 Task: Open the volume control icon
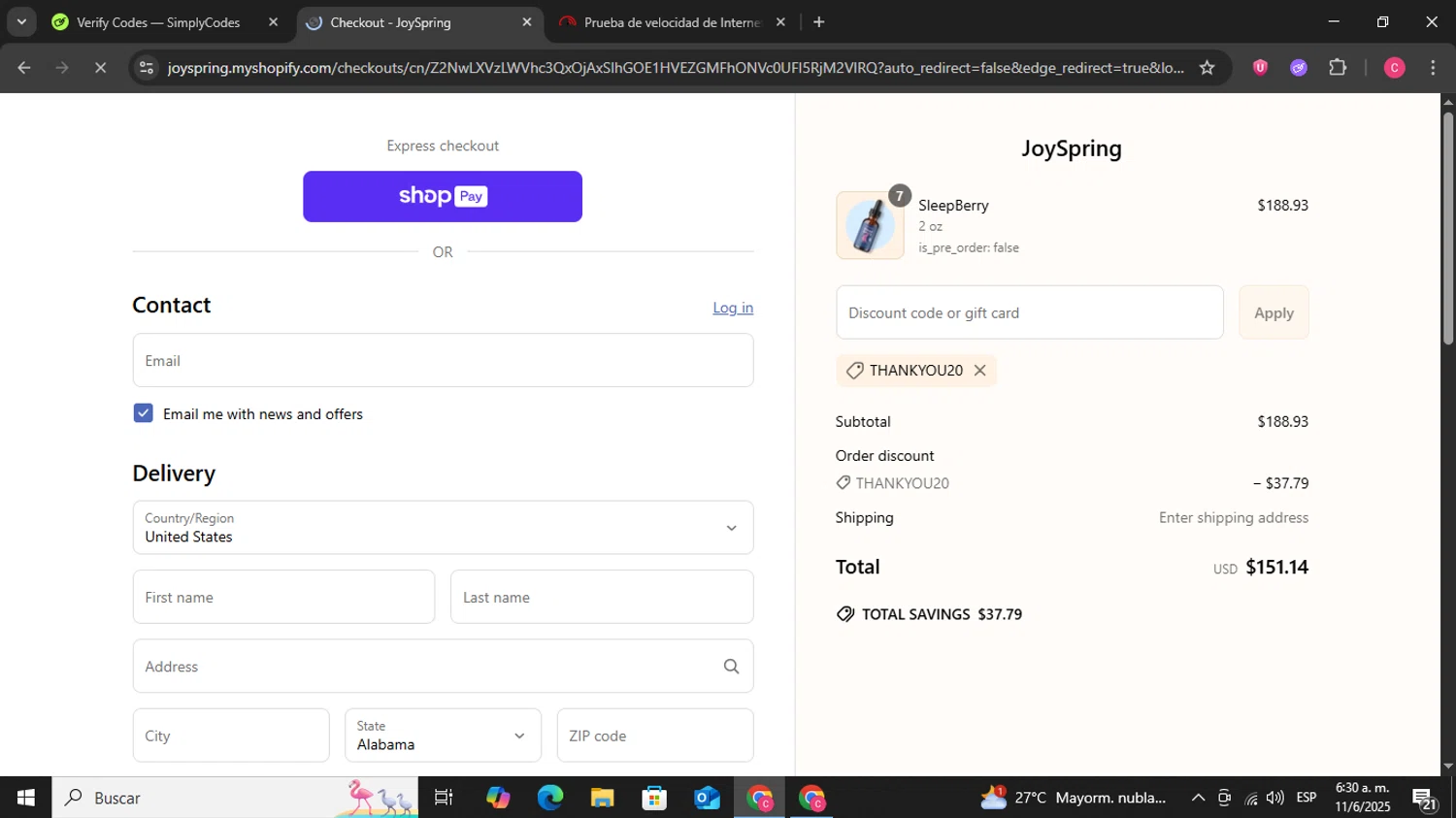1275,798
